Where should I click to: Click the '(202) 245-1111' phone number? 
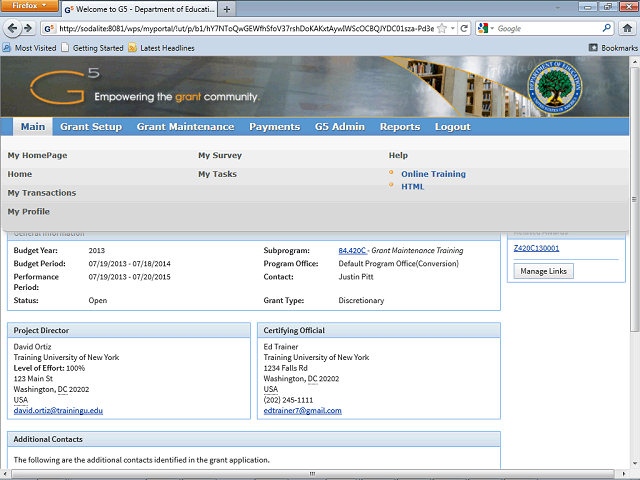point(288,400)
